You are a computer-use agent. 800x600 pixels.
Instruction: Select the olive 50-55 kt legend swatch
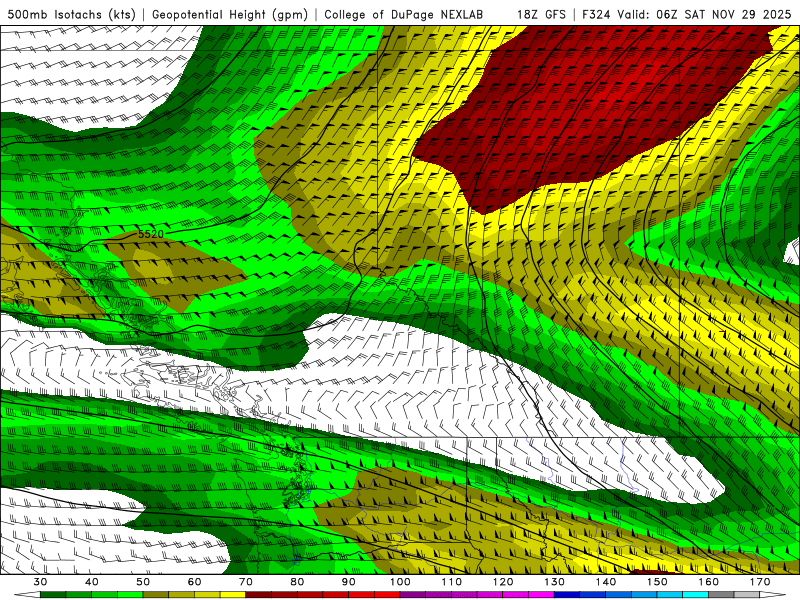click(x=156, y=594)
